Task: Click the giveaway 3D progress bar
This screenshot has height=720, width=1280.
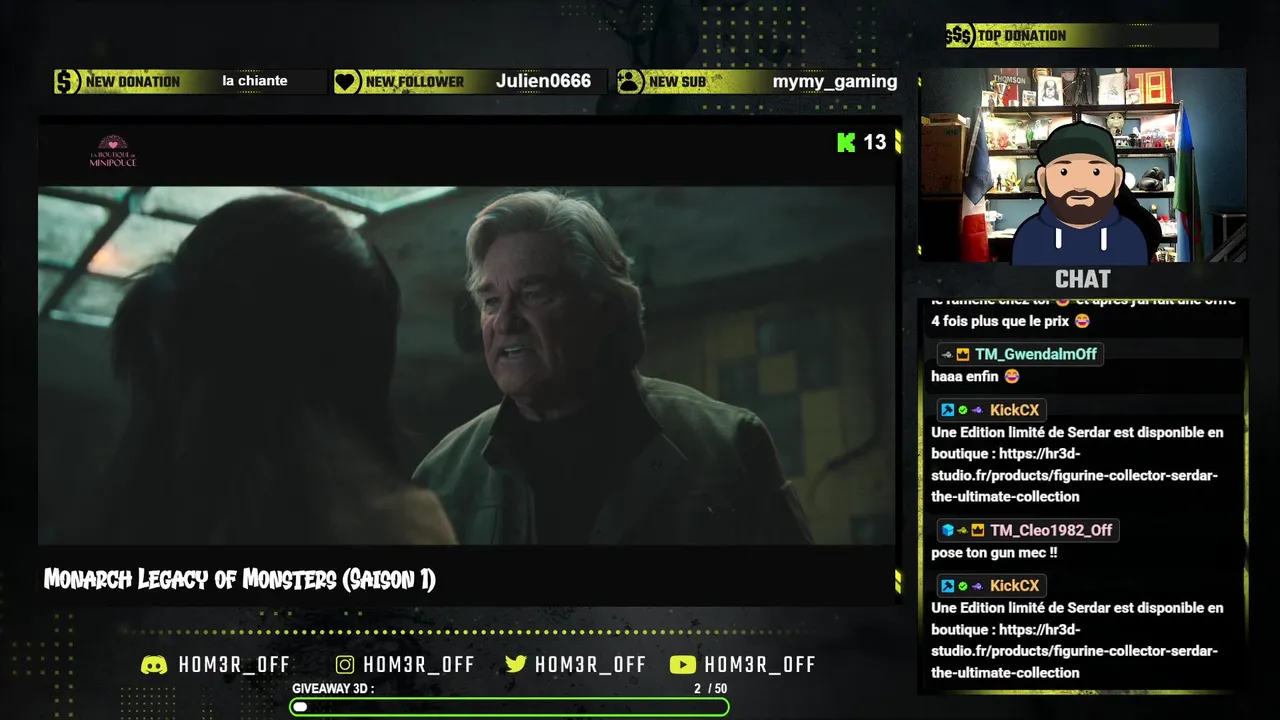Action: [x=509, y=707]
